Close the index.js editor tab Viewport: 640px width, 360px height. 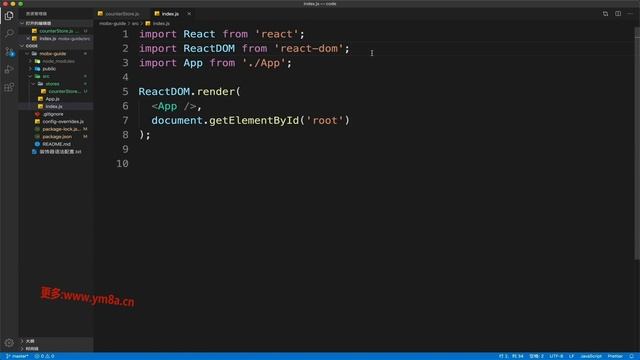click(189, 14)
